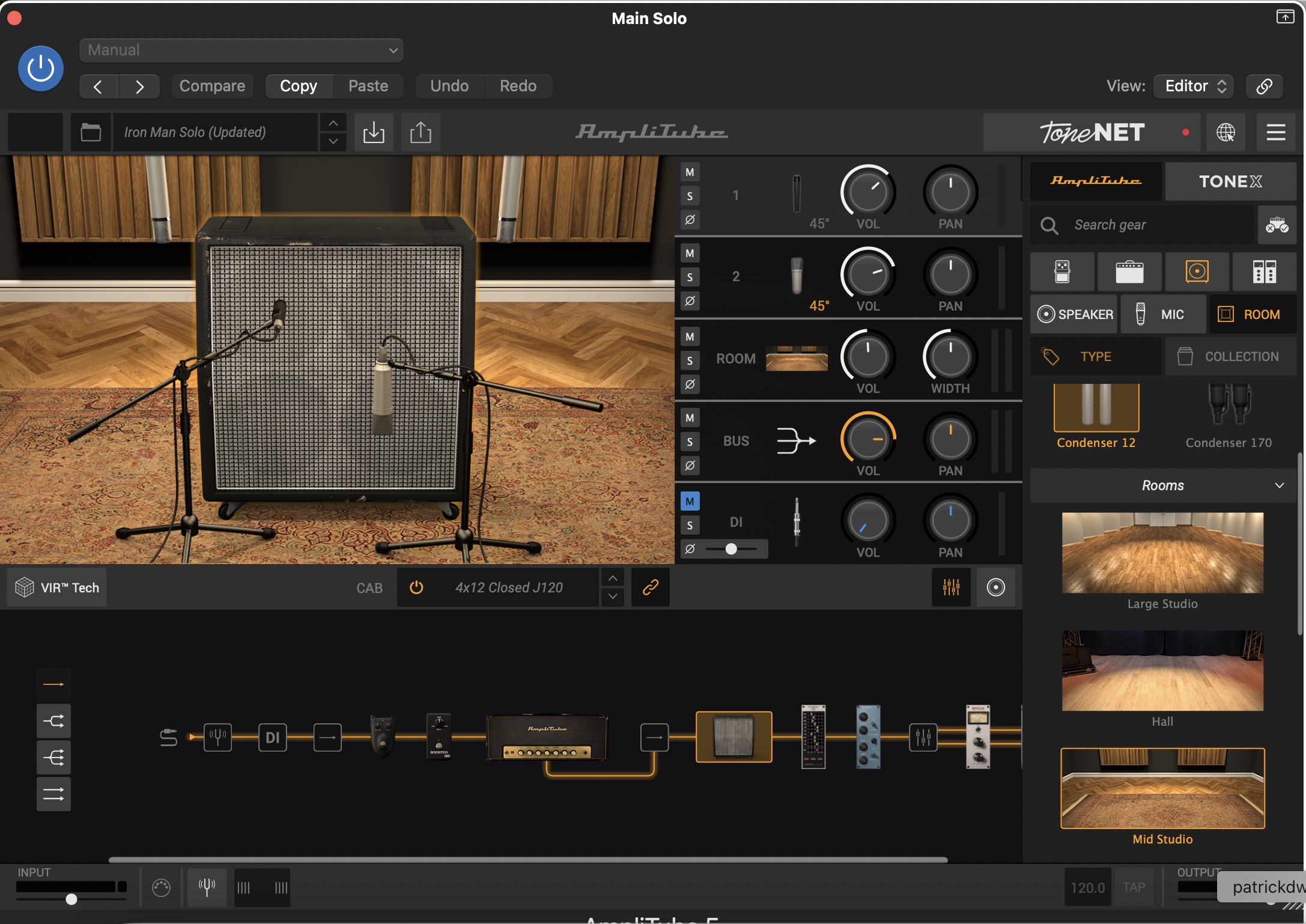Click the cab link chain icon
This screenshot has height=924, width=1306.
(x=651, y=588)
